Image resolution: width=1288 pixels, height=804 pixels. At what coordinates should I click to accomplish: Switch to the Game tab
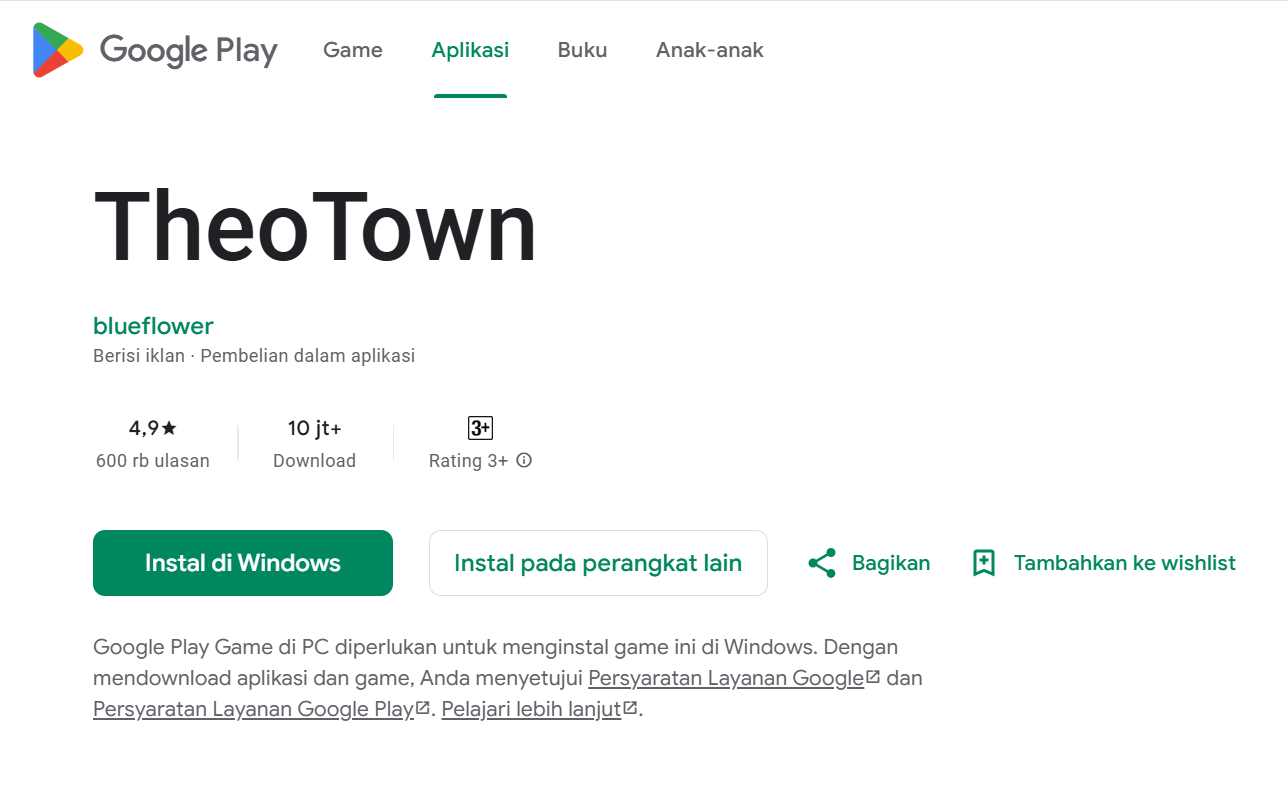click(352, 50)
